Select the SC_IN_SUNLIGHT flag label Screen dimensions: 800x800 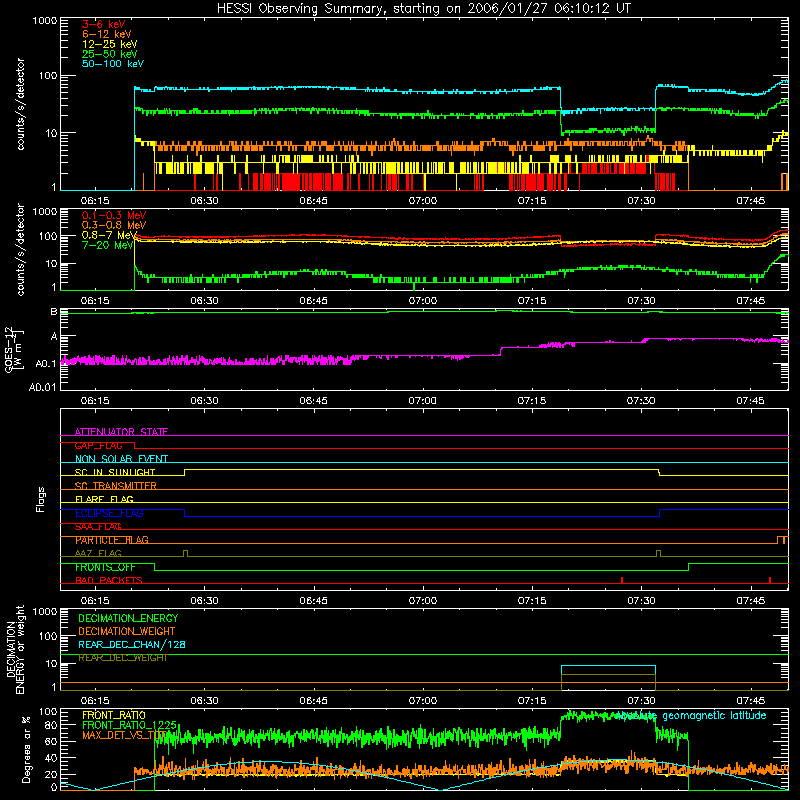click(x=115, y=472)
